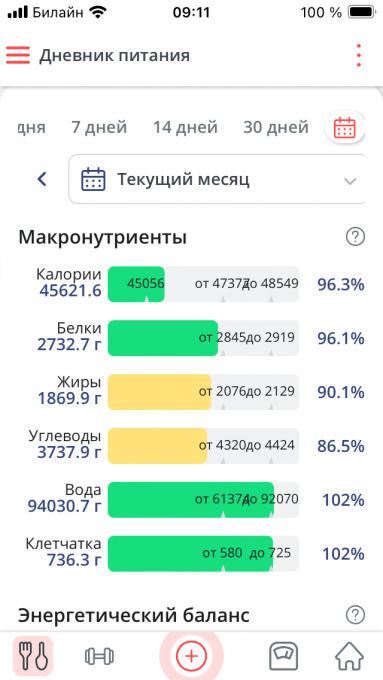Screen dimensions: 383x680
Task: Select the 7 дней period tab
Action: [99, 128]
